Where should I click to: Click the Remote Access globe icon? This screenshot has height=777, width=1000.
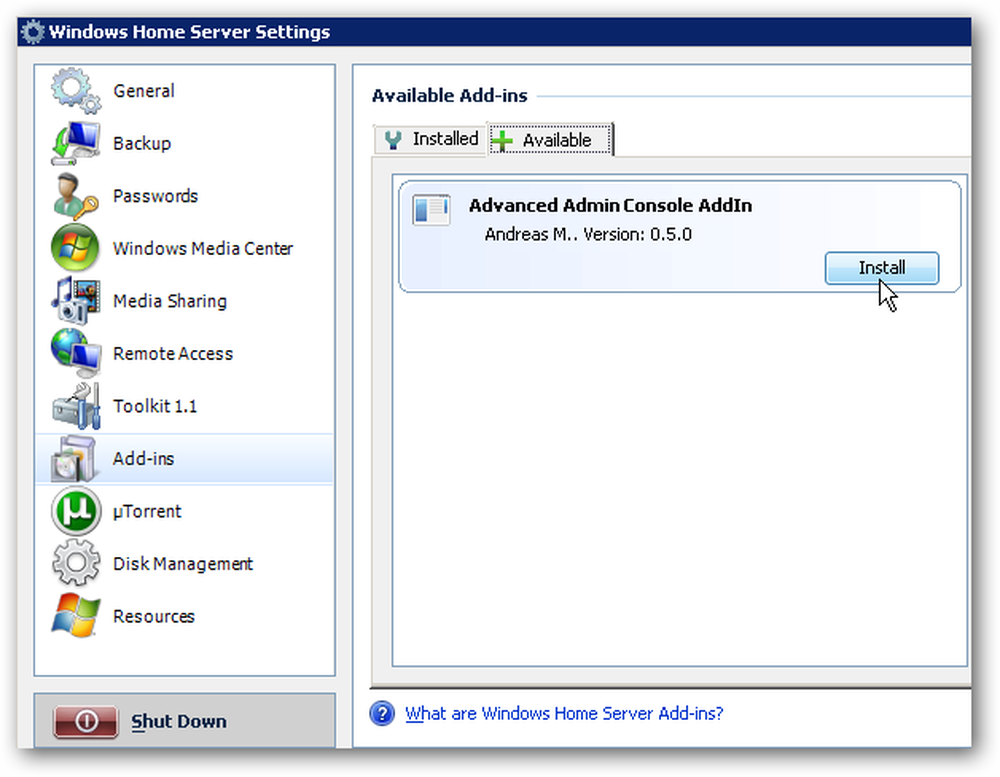coord(76,353)
